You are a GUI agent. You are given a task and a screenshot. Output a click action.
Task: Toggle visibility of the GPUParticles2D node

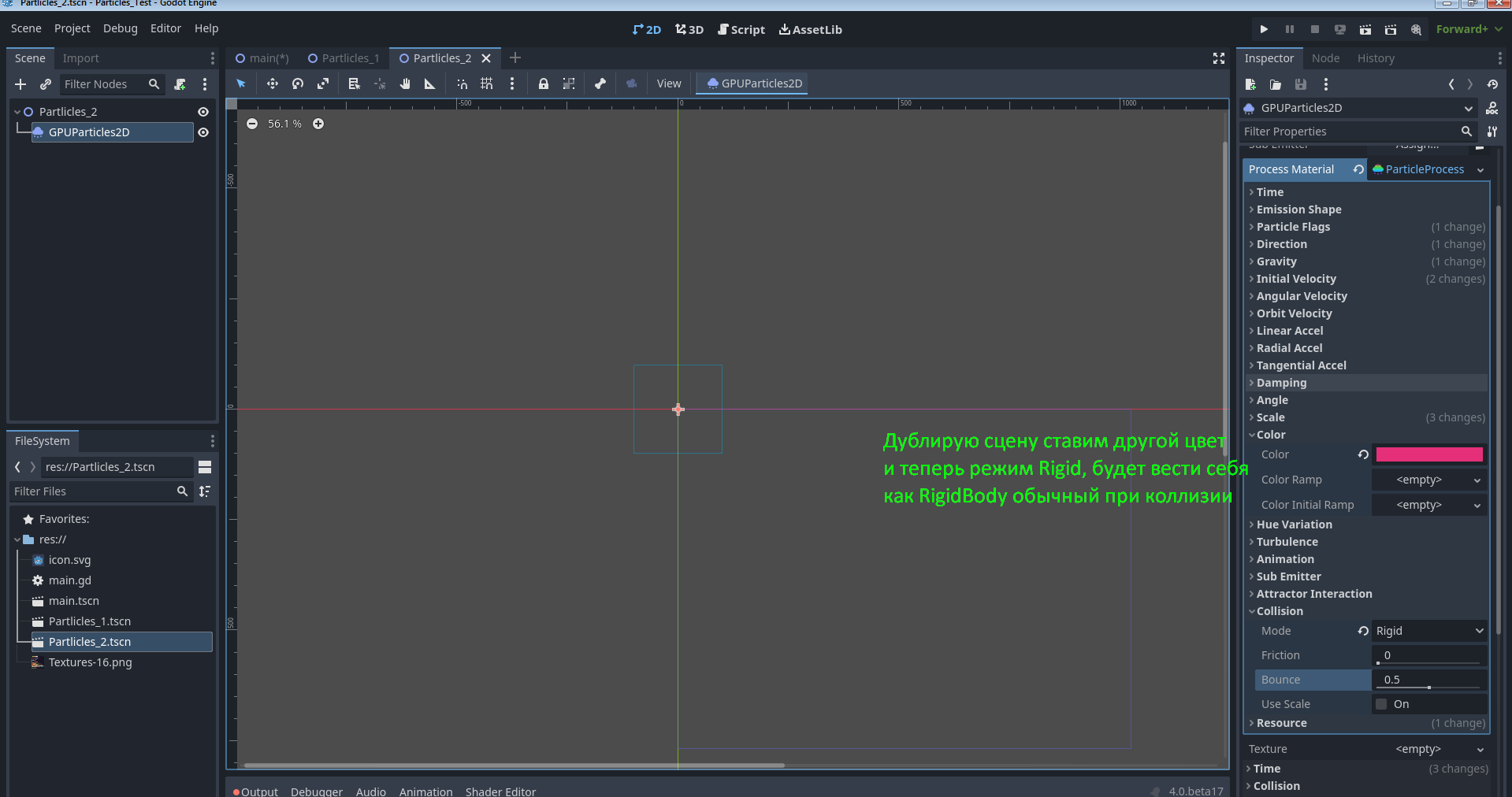click(203, 132)
